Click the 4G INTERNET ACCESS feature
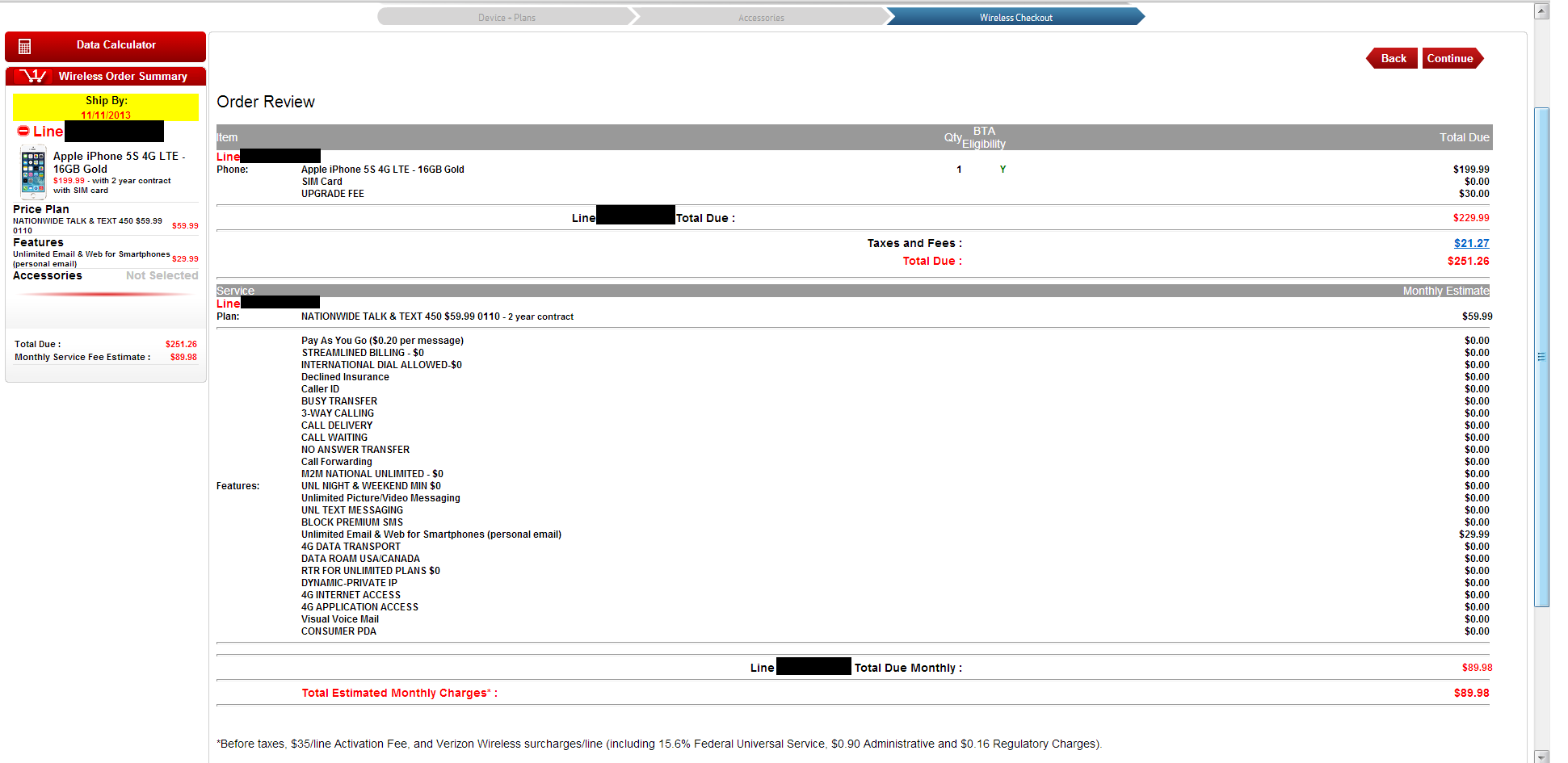The width and height of the screenshot is (1568, 763). [351, 595]
